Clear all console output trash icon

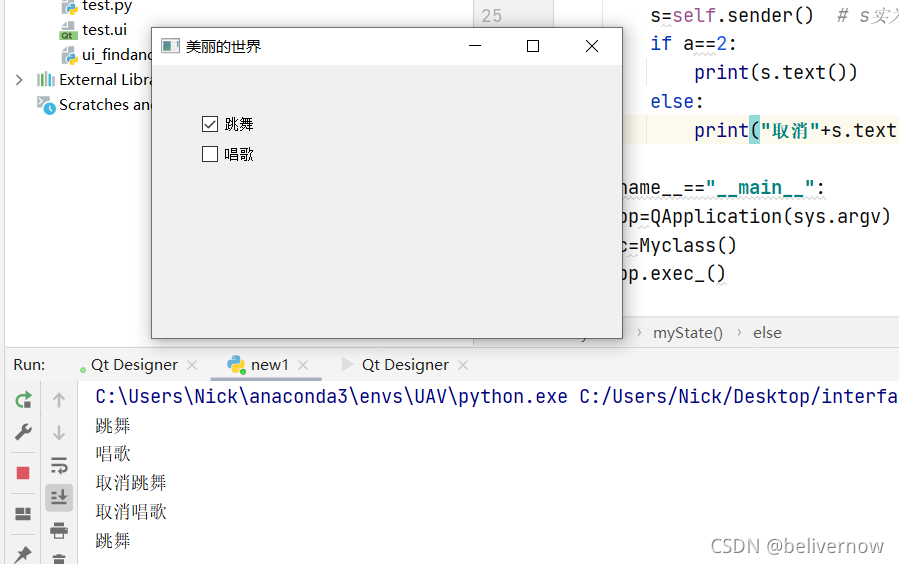59,558
